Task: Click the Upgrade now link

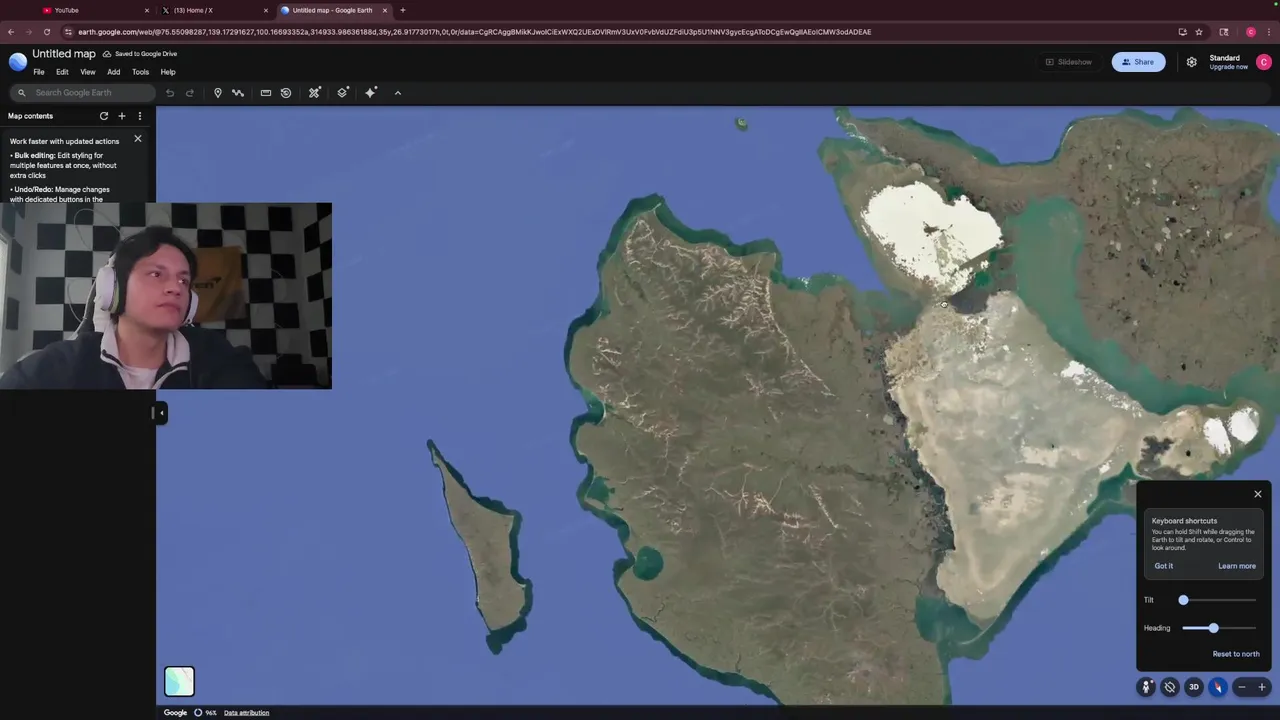Action: click(x=1229, y=67)
